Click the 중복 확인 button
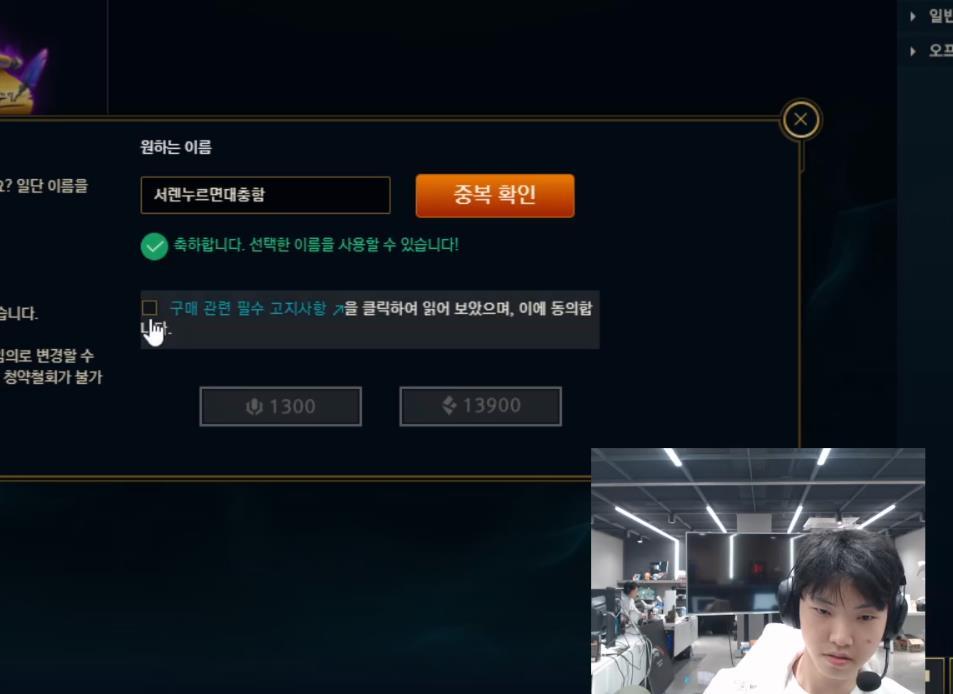This screenshot has height=694, width=953. tap(495, 195)
